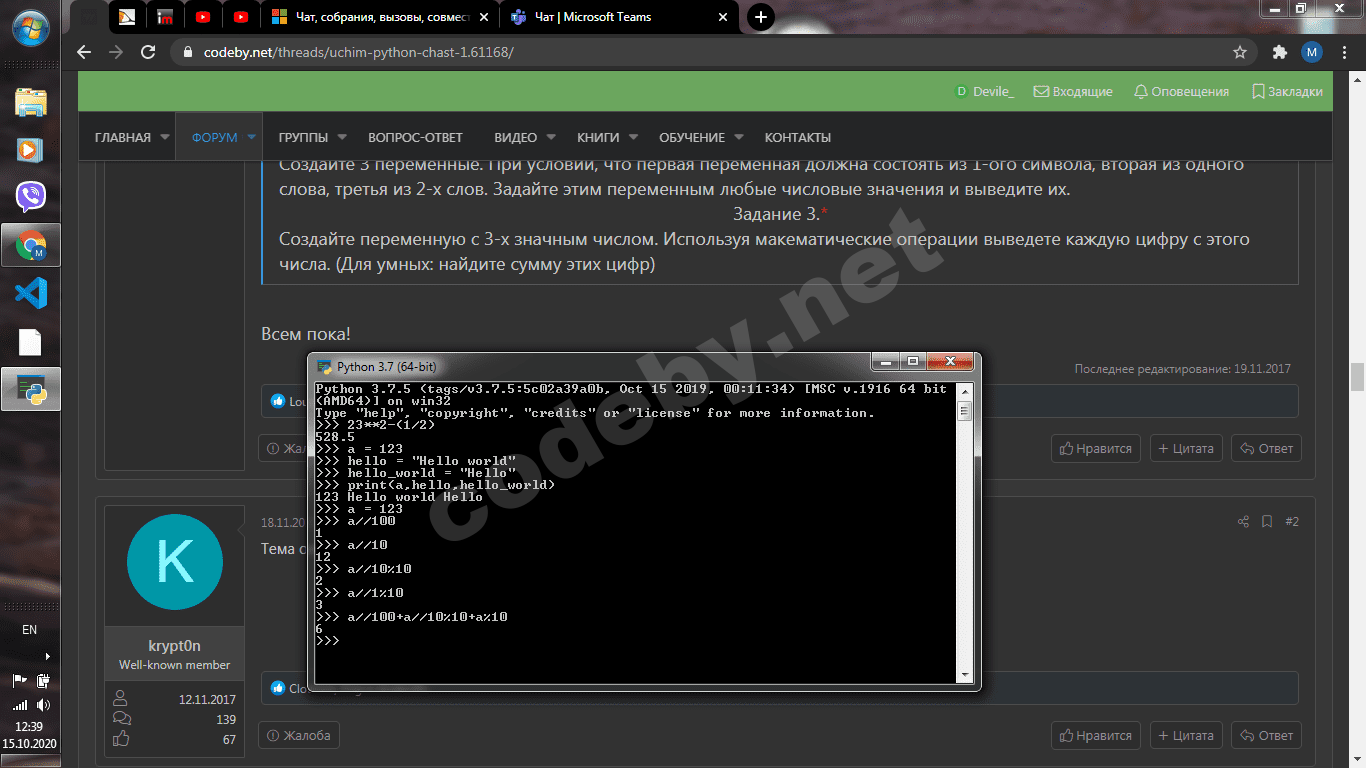The height and width of the screenshot is (768, 1366).
Task: Go forward using the browser forward arrow
Action: pos(116,52)
